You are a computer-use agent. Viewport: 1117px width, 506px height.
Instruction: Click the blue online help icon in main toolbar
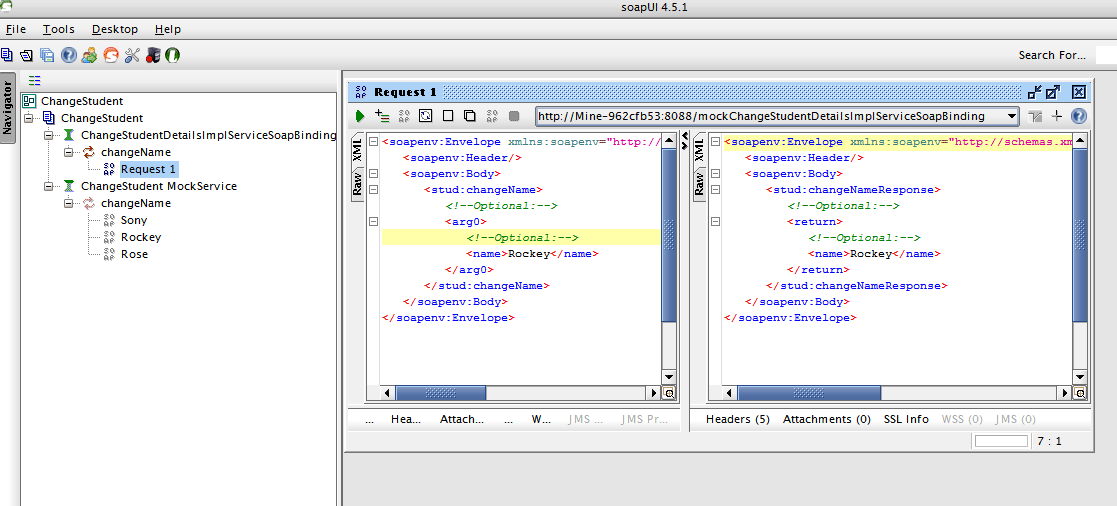(x=68, y=55)
